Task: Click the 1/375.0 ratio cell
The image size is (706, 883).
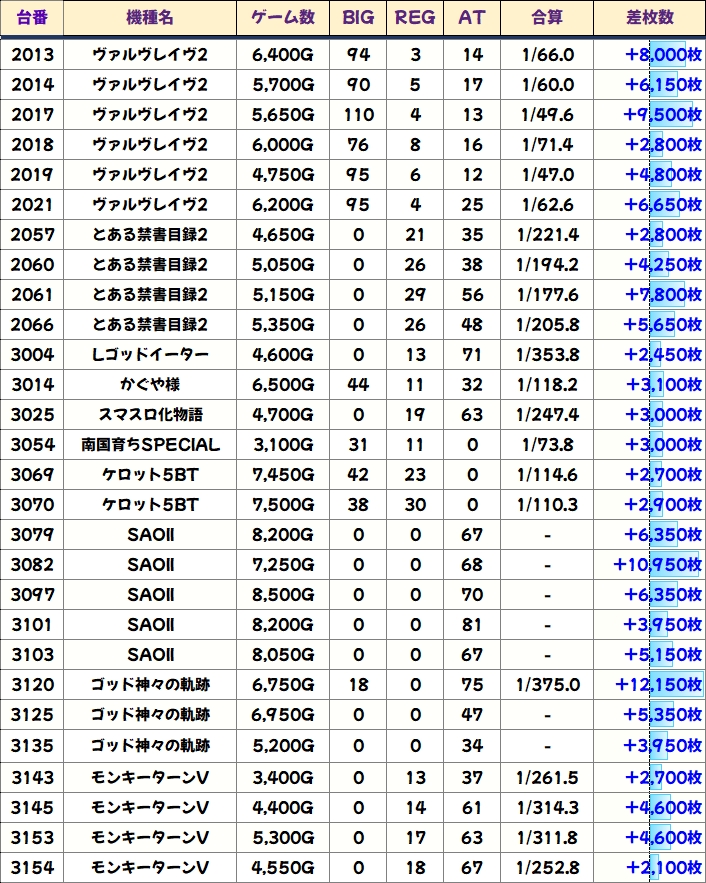Action: coord(547,685)
